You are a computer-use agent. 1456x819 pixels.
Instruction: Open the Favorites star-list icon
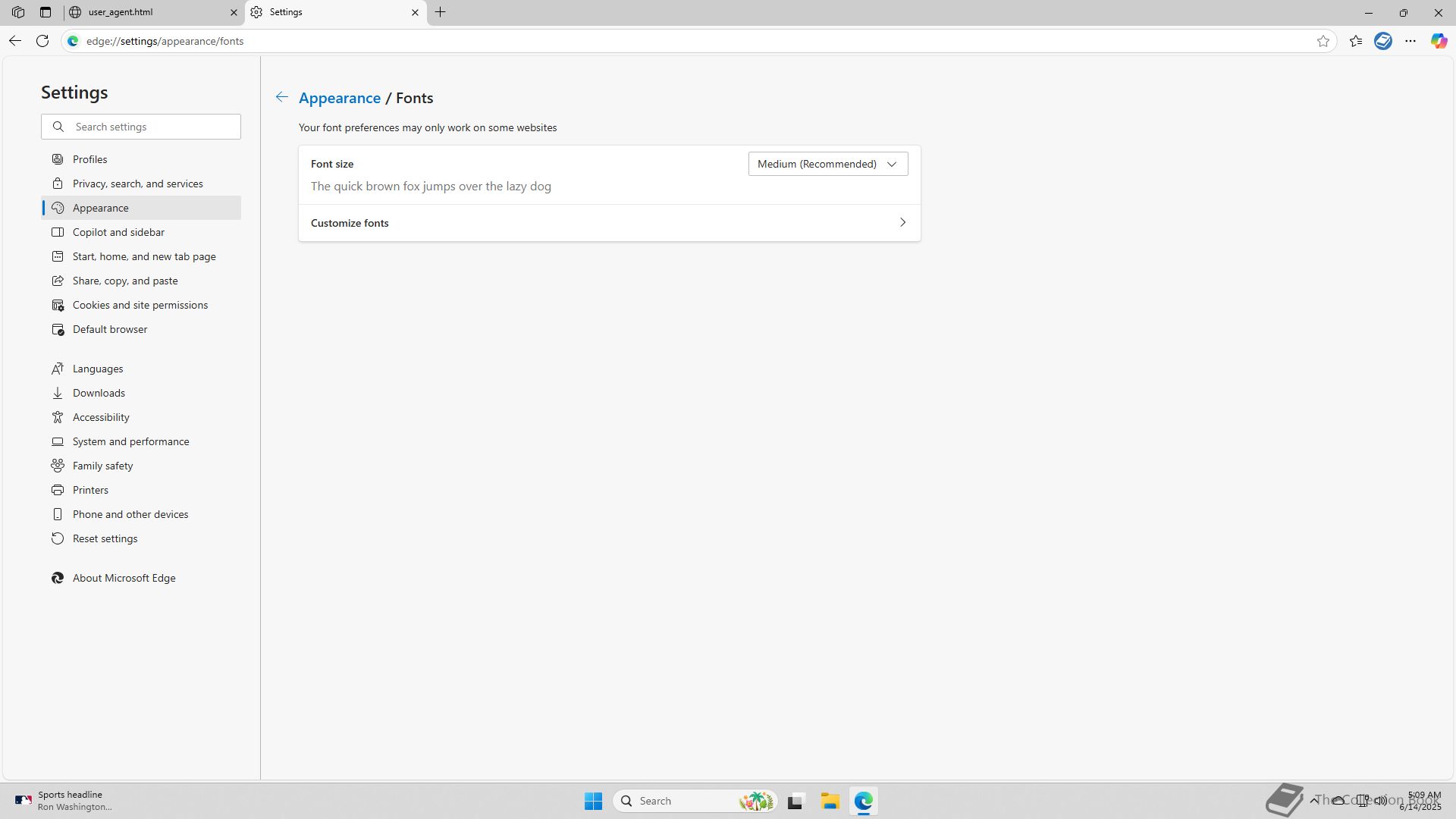pyautogui.click(x=1356, y=41)
